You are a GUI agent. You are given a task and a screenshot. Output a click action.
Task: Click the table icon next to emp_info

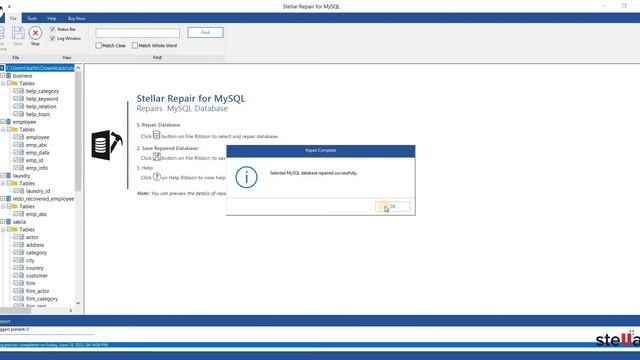[x=22, y=168]
